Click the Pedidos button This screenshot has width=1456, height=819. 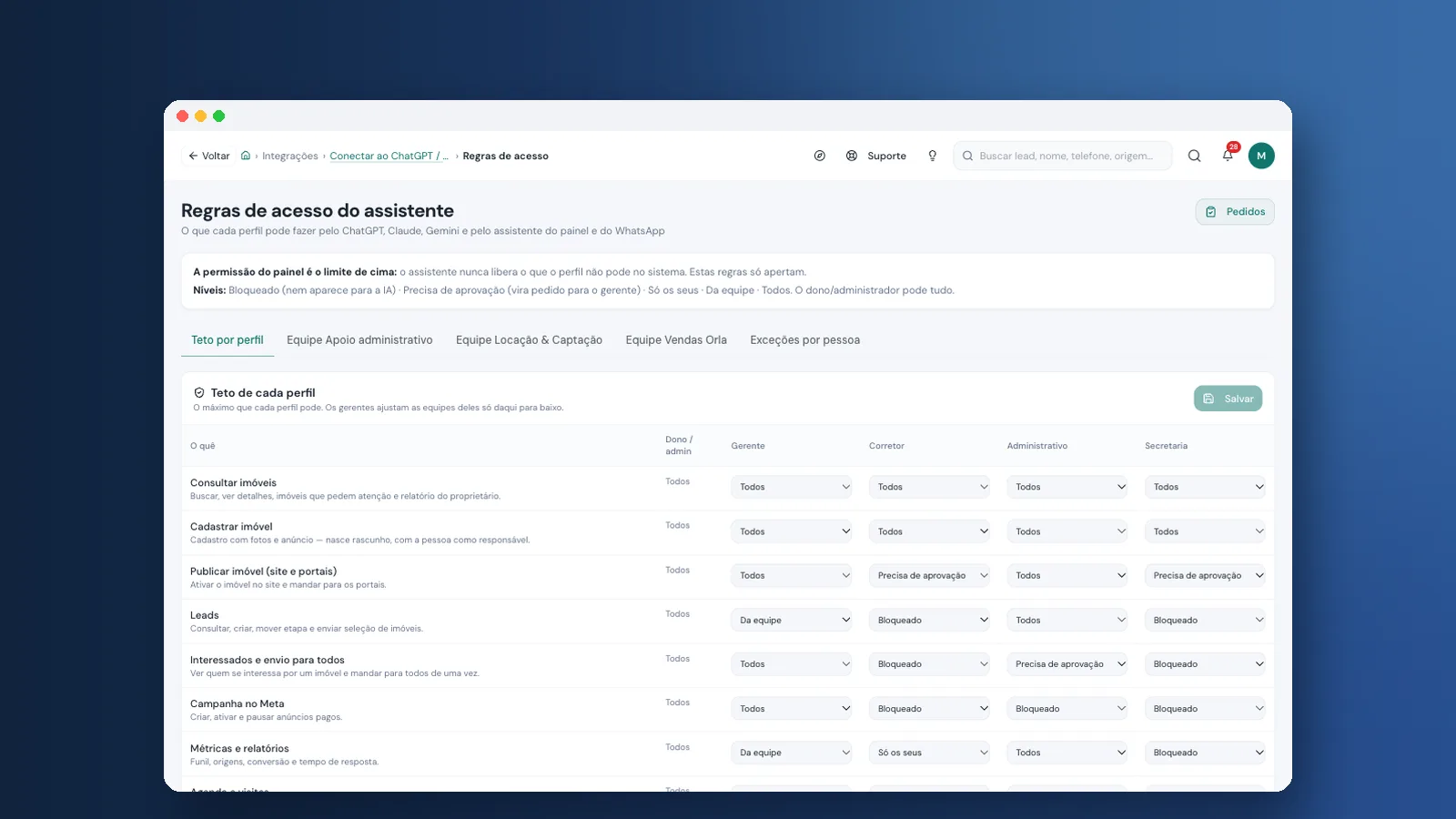click(x=1235, y=211)
